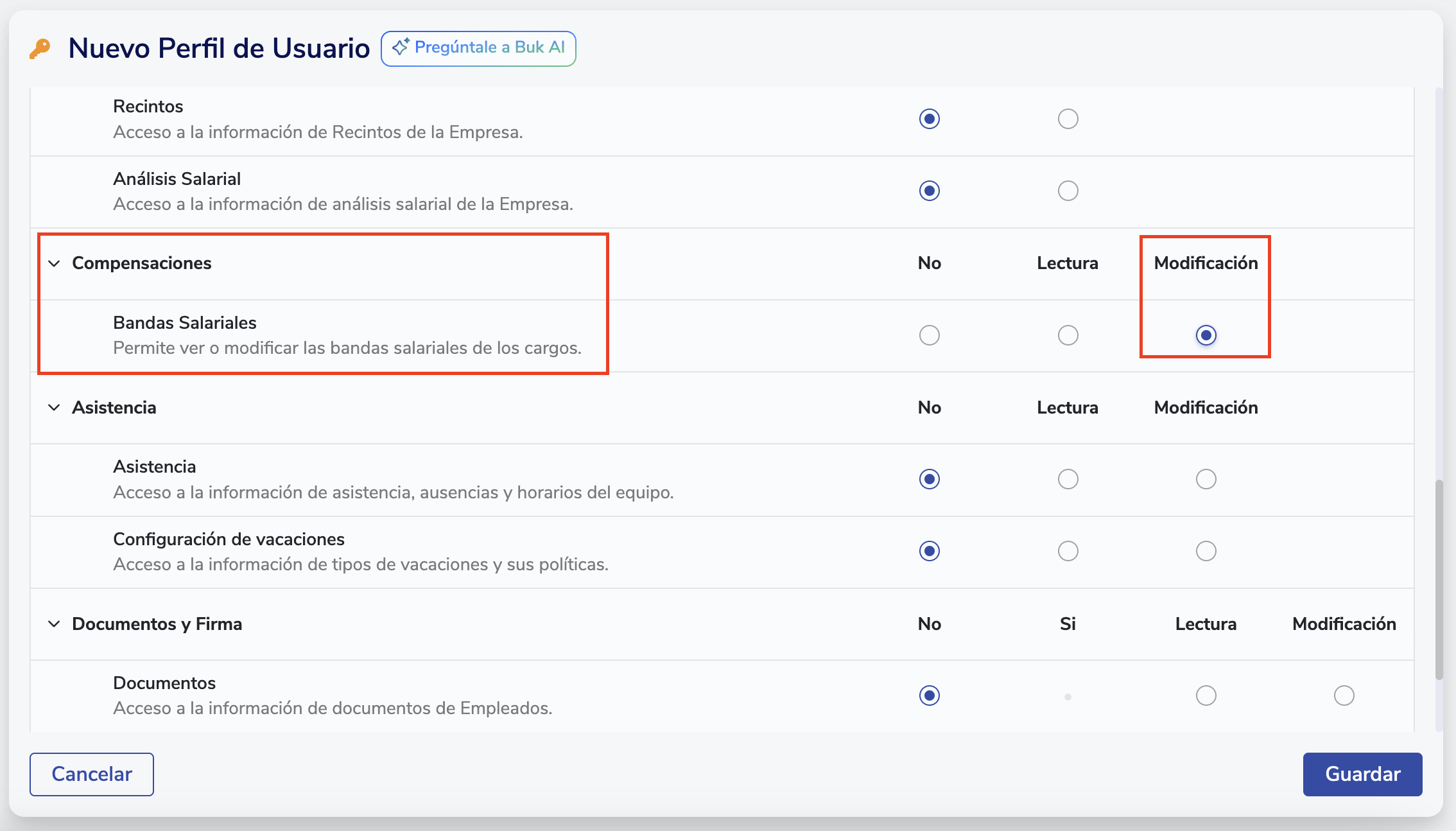The height and width of the screenshot is (831, 1456).
Task: Click the orange key icon beside title
Action: (x=40, y=49)
